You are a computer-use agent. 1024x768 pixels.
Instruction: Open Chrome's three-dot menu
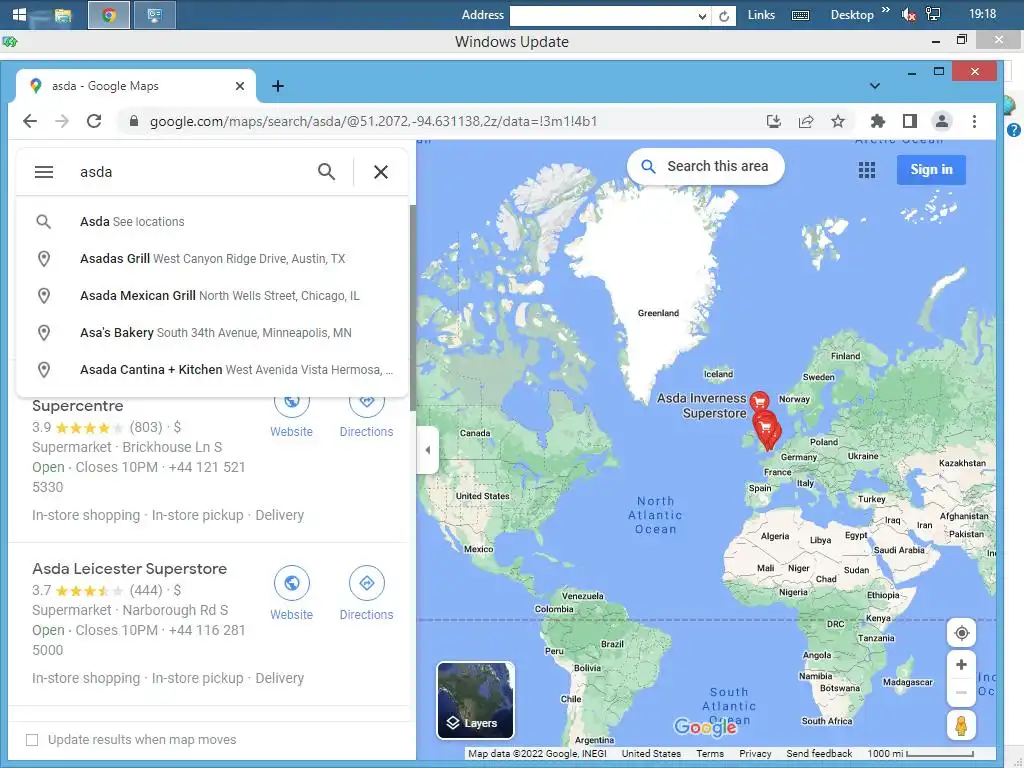(974, 121)
